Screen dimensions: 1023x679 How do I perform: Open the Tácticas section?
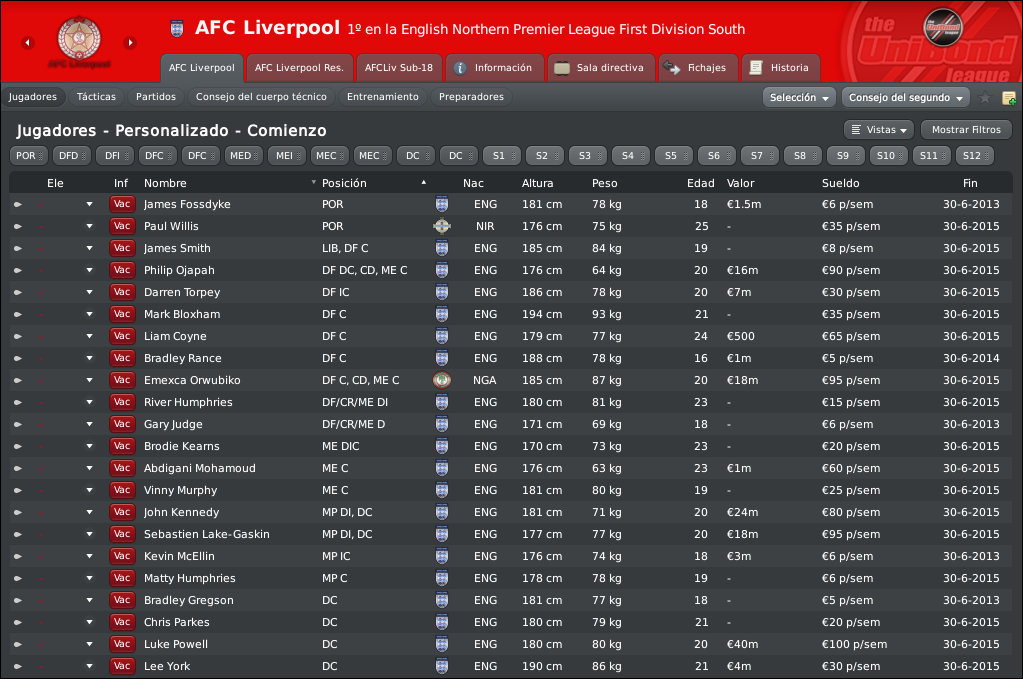click(96, 97)
